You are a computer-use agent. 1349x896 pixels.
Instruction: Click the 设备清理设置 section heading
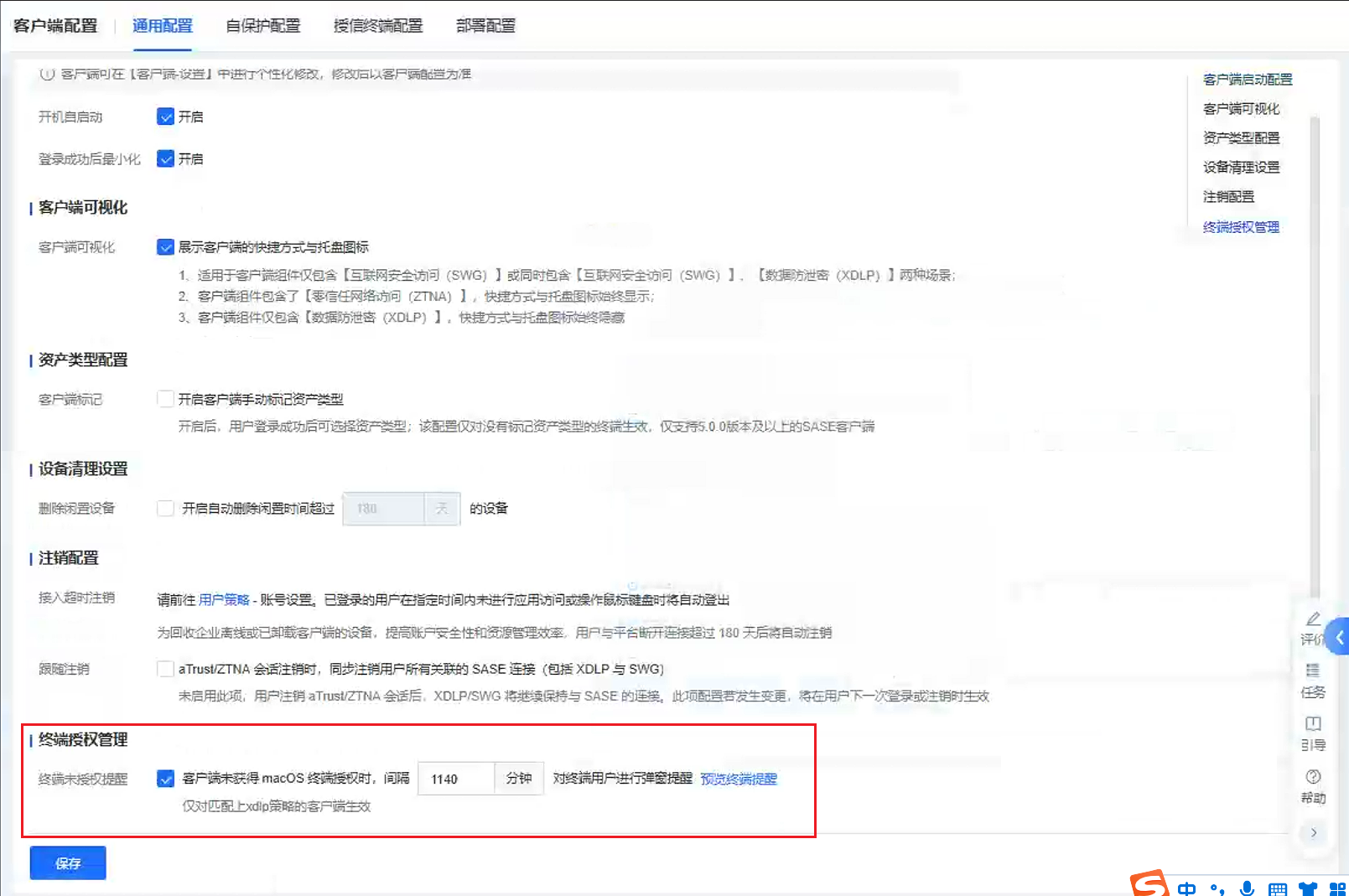83,469
